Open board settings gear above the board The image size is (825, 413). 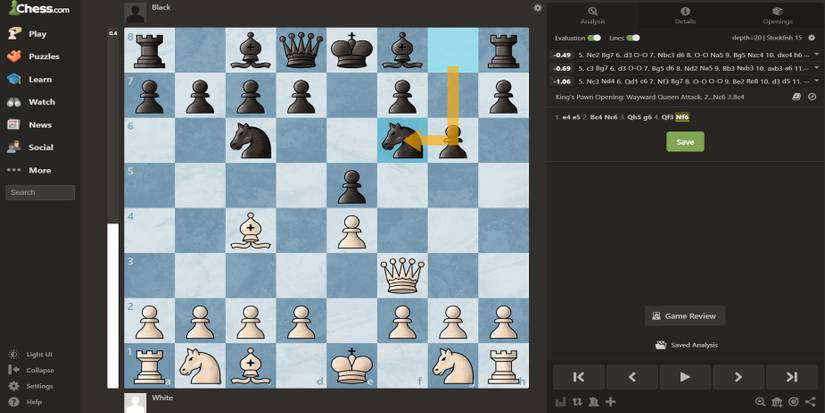pos(537,8)
